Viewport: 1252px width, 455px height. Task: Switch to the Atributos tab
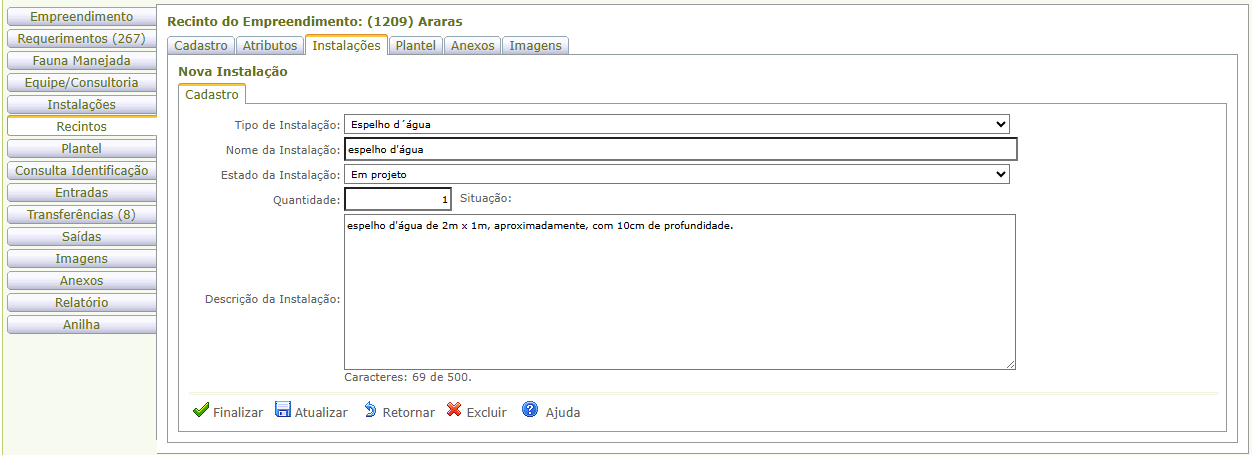coord(270,45)
